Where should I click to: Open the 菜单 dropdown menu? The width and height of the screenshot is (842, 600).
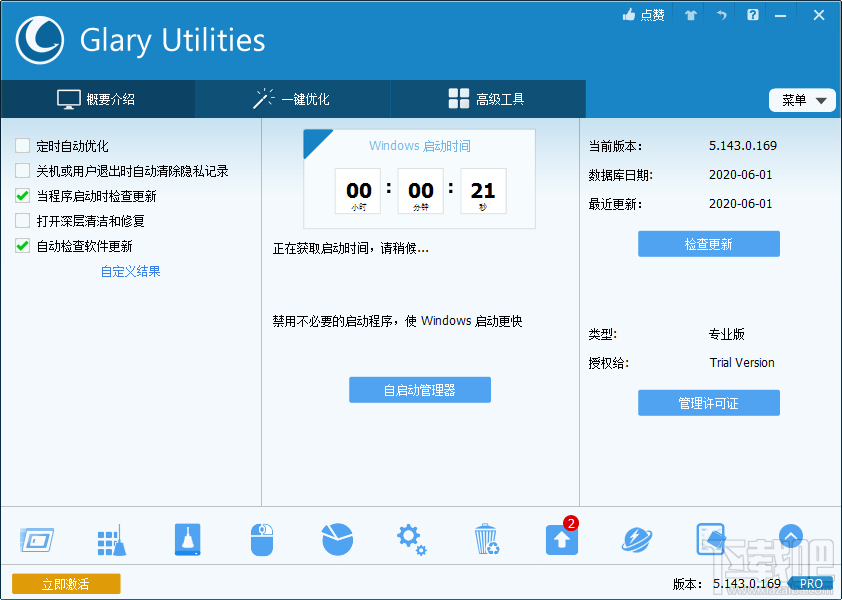click(802, 100)
